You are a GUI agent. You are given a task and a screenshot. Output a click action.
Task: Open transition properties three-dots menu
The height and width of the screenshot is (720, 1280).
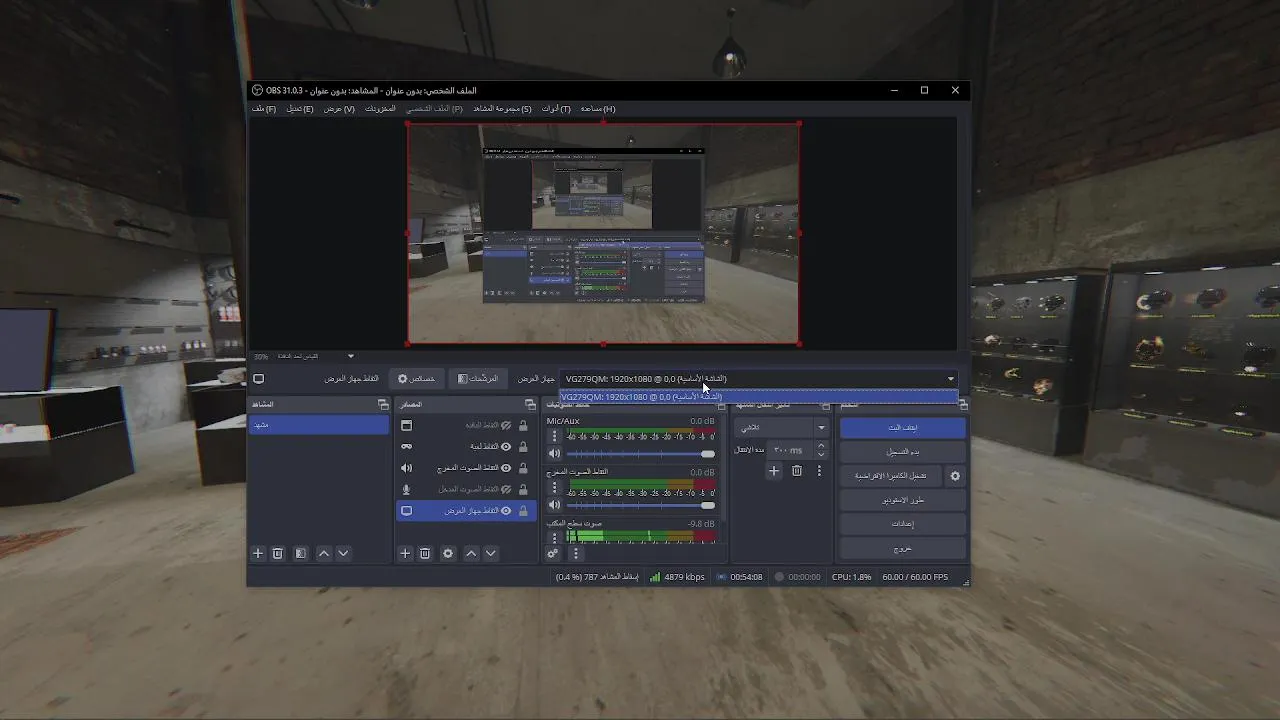point(819,470)
